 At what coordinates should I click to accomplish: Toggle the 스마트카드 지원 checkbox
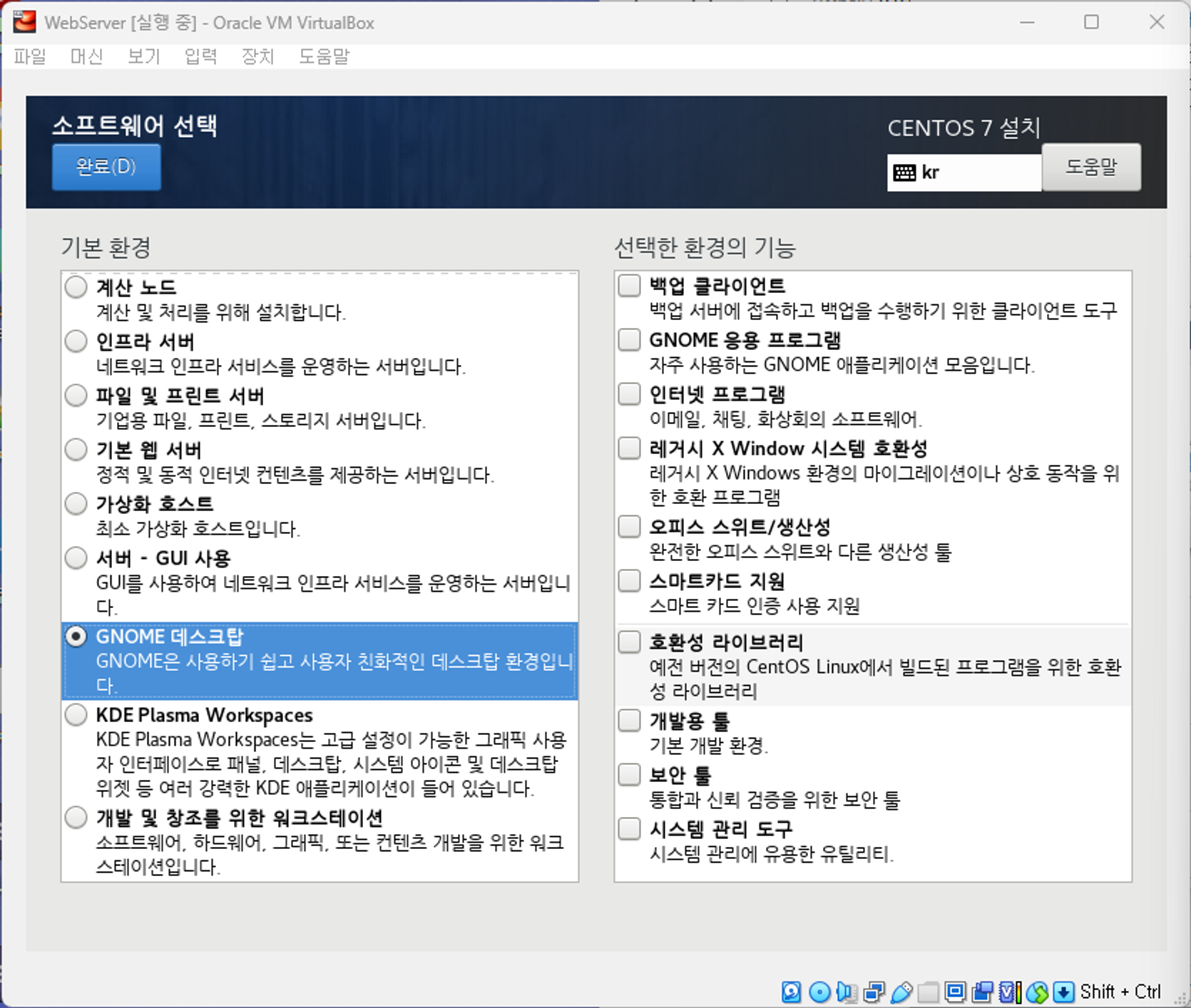629,581
